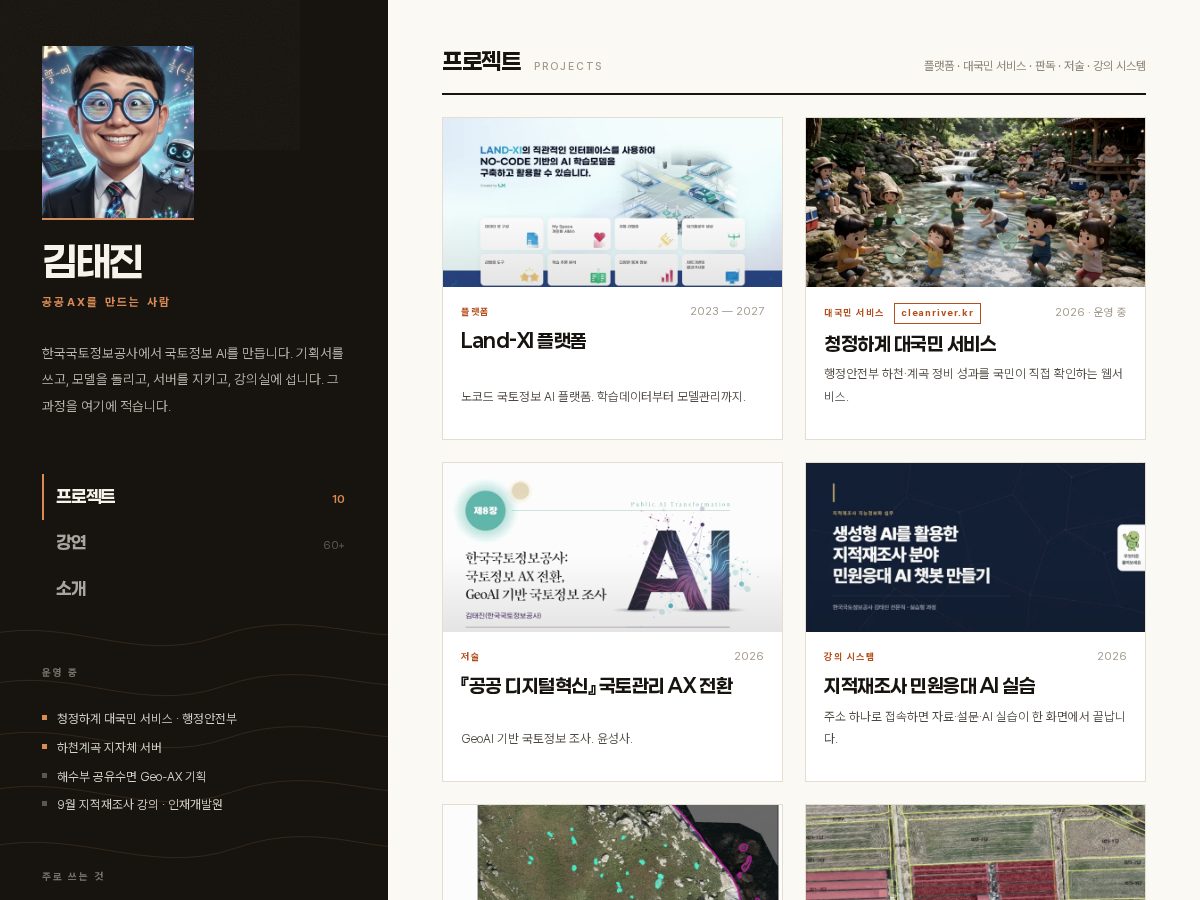The height and width of the screenshot is (900, 1200).
Task: Open the aerial rock survey image thumbnail
Action: pyautogui.click(x=612, y=852)
